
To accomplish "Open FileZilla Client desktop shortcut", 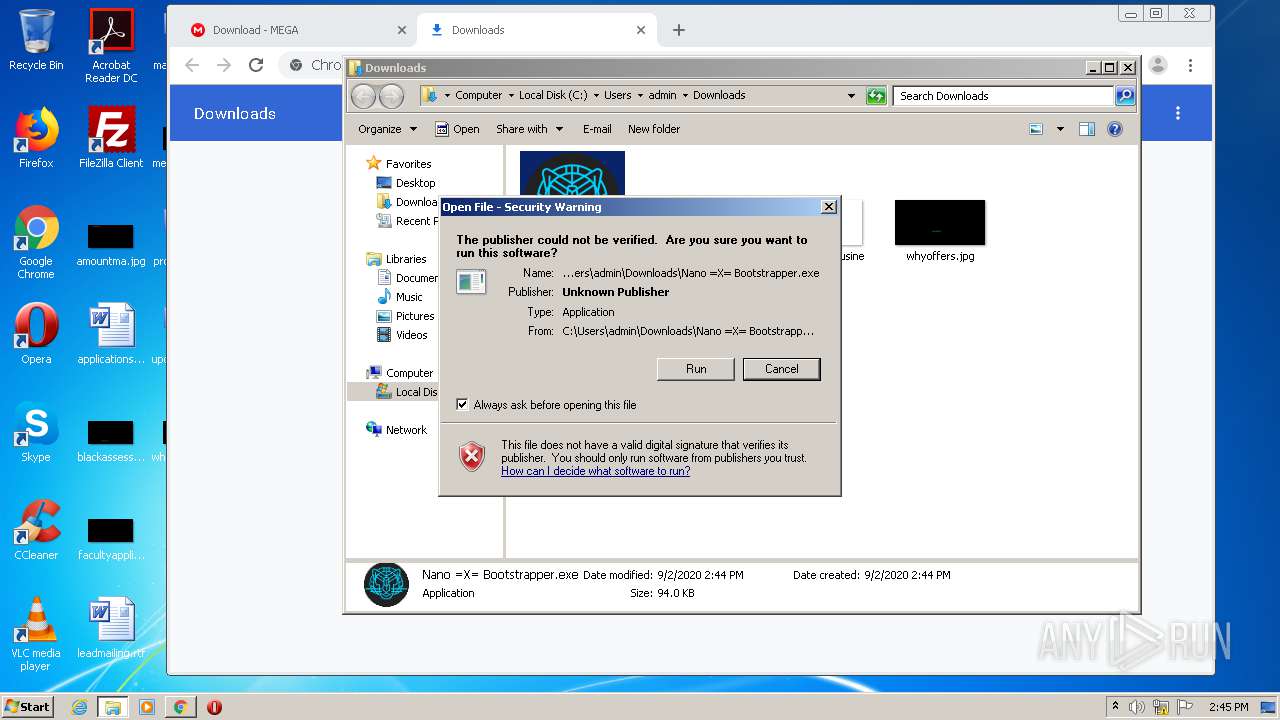I will [111, 137].
